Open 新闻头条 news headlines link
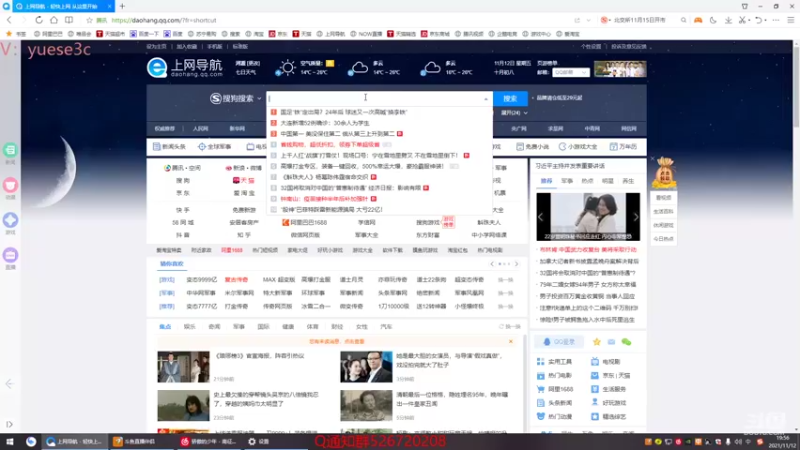Screen dimensions: 800x450 [169, 147]
